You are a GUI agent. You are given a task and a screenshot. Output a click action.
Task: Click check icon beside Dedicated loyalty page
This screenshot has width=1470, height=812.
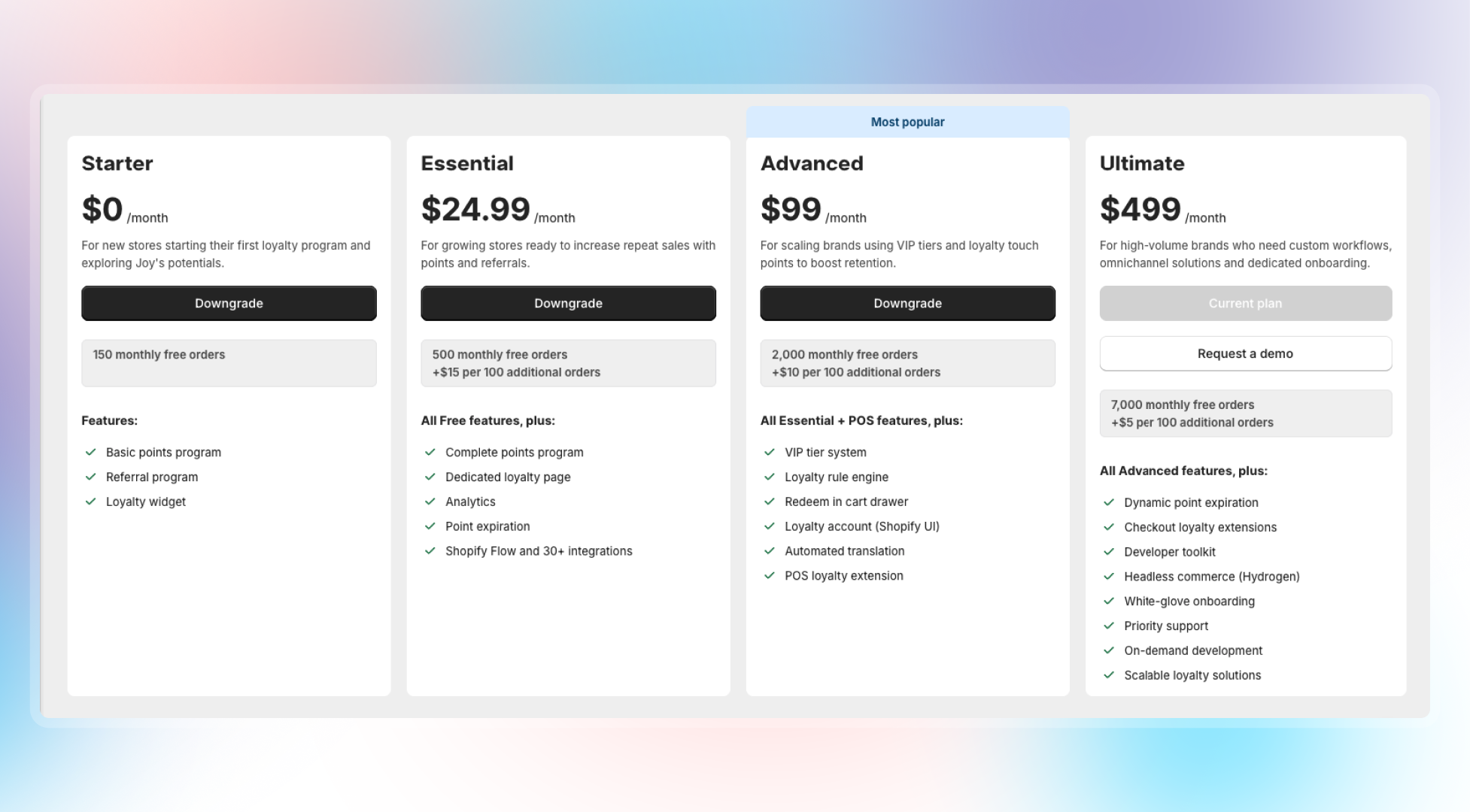[430, 477]
